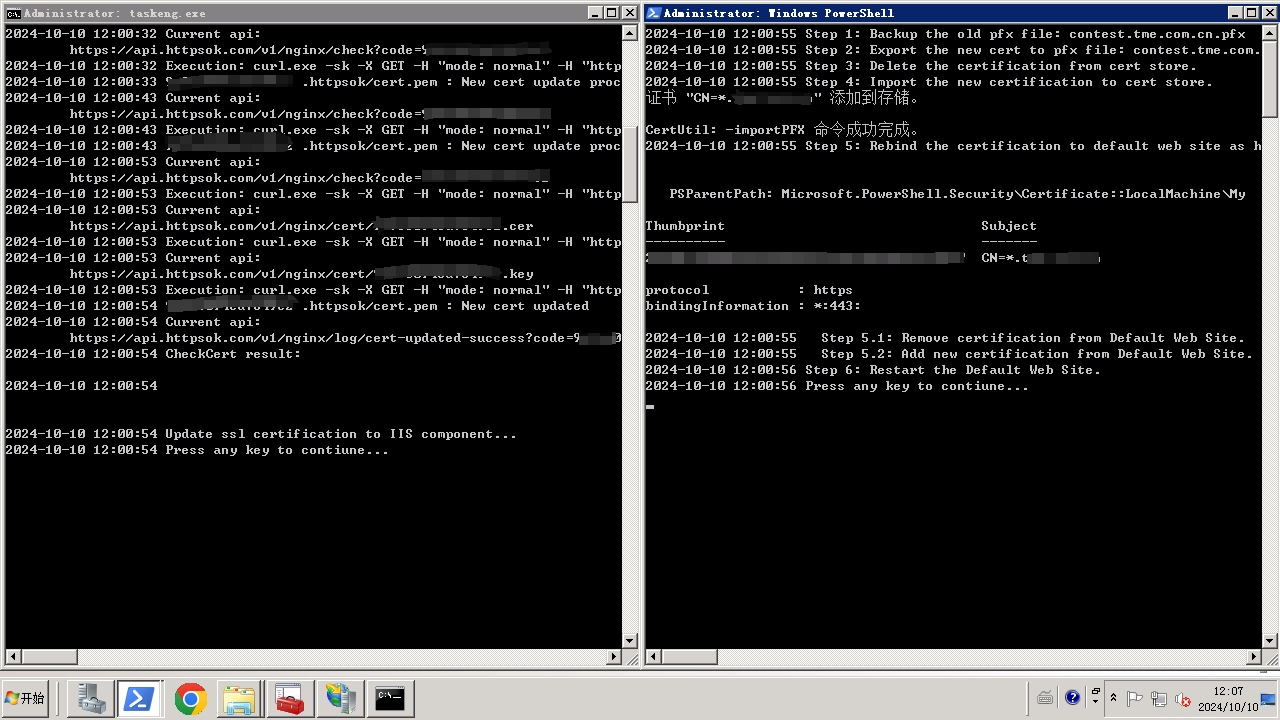
Task: Open Windows Explorer folder icon
Action: 240,699
